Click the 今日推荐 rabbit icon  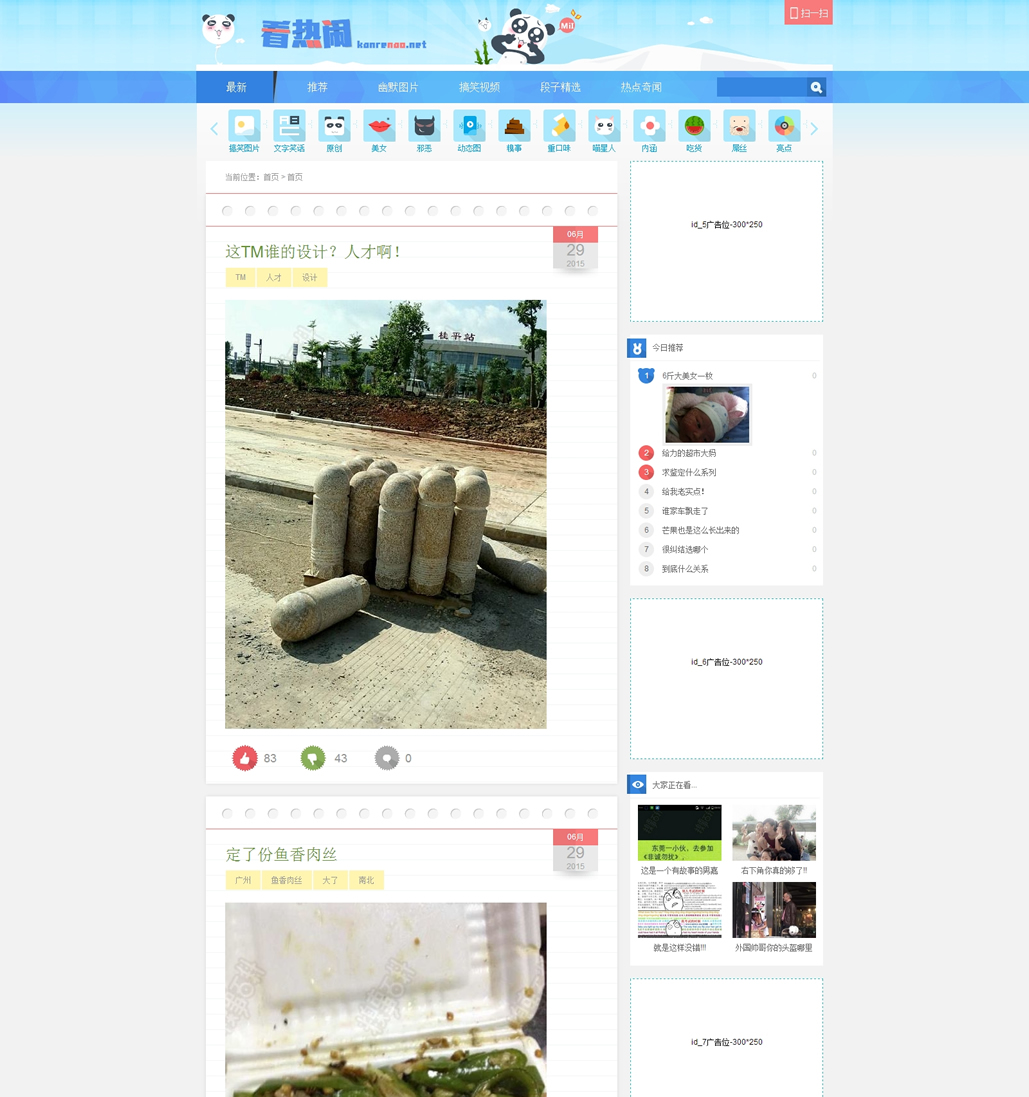637,348
